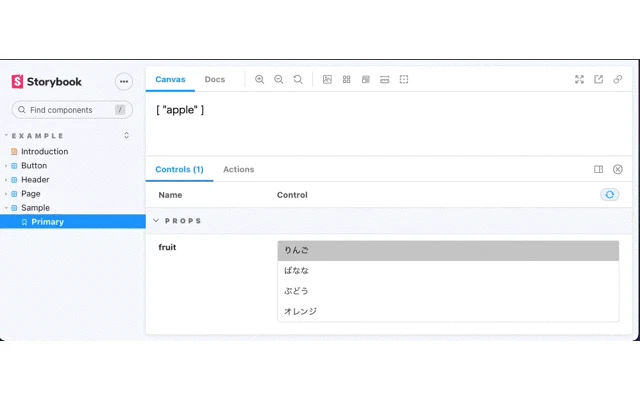Copy canvas link
Image resolution: width=640 pixels, height=400 pixels.
click(x=618, y=80)
